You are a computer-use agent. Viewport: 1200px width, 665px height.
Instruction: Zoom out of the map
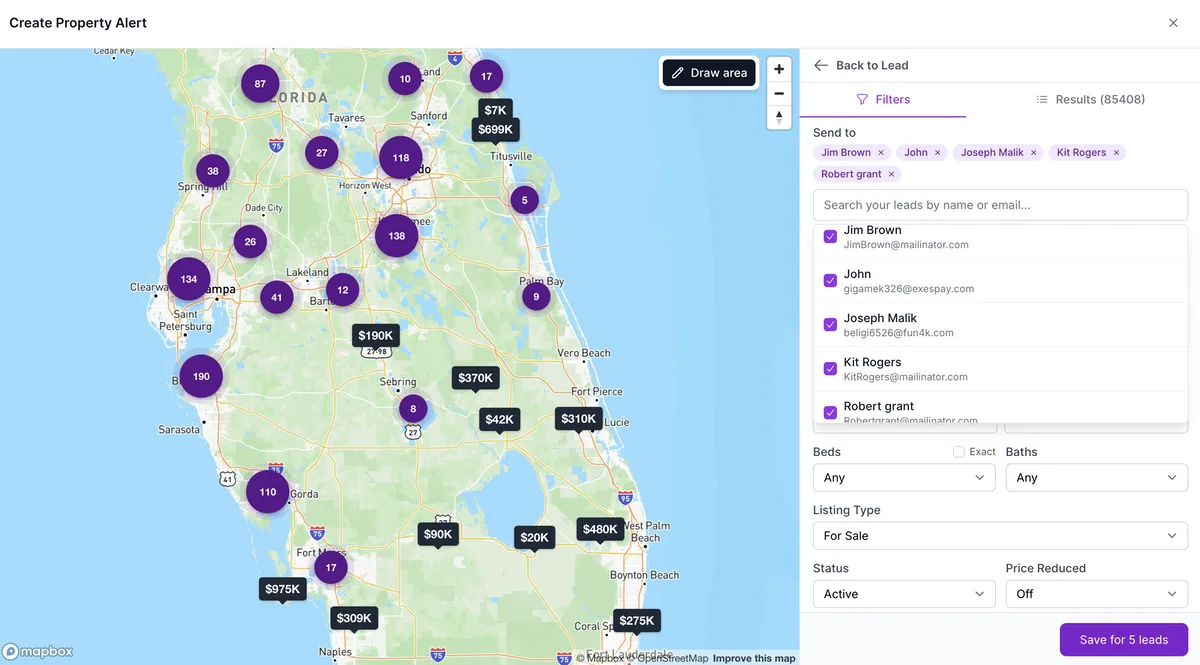click(x=779, y=93)
